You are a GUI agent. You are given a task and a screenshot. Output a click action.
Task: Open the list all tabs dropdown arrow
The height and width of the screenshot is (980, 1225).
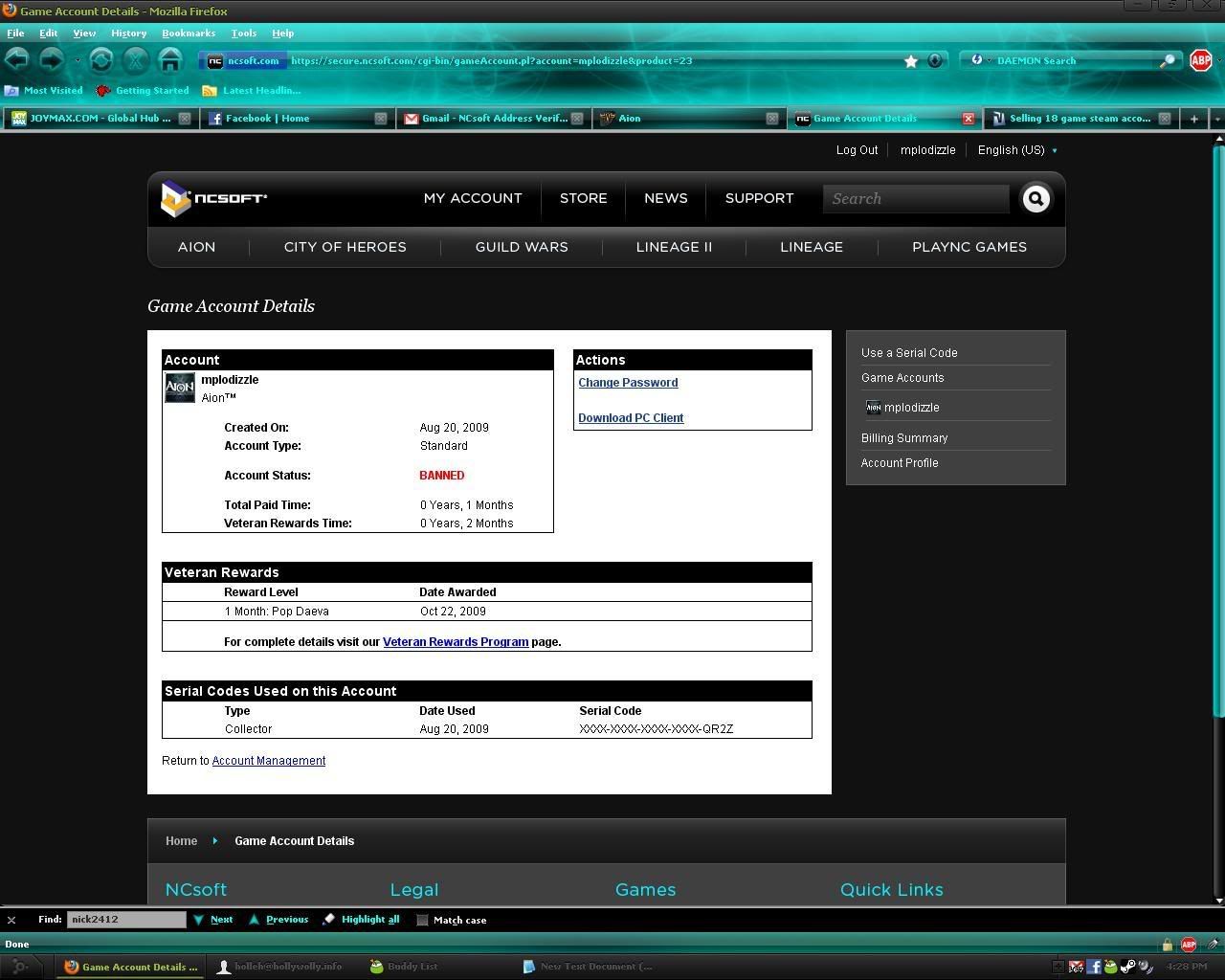1216,119
